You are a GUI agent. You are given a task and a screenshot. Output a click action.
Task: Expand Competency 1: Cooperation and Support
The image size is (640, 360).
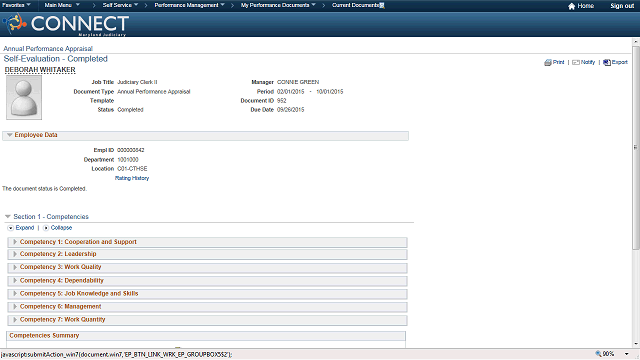pyautogui.click(x=15, y=242)
